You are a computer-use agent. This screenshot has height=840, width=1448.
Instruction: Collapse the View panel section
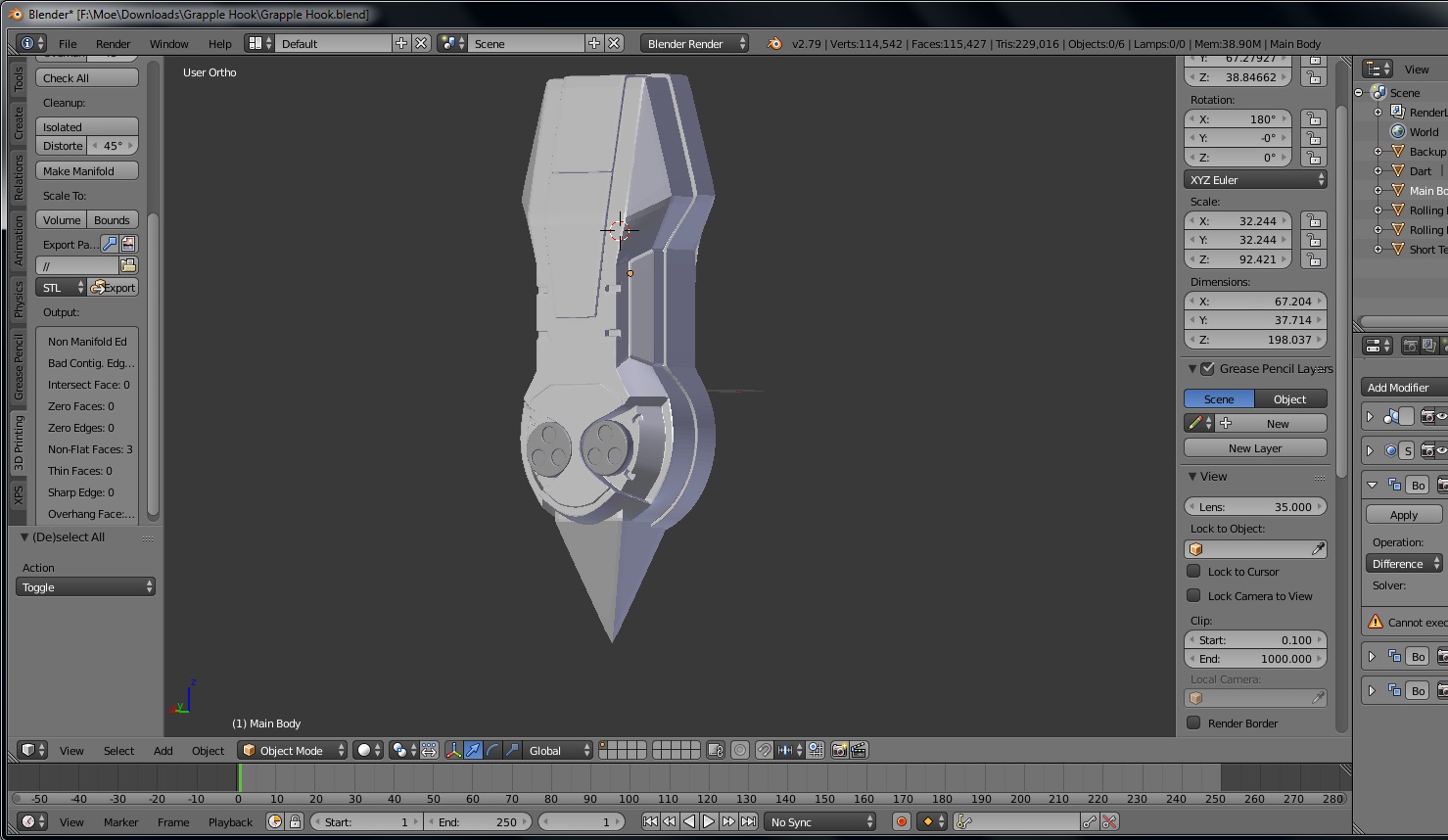click(1192, 477)
